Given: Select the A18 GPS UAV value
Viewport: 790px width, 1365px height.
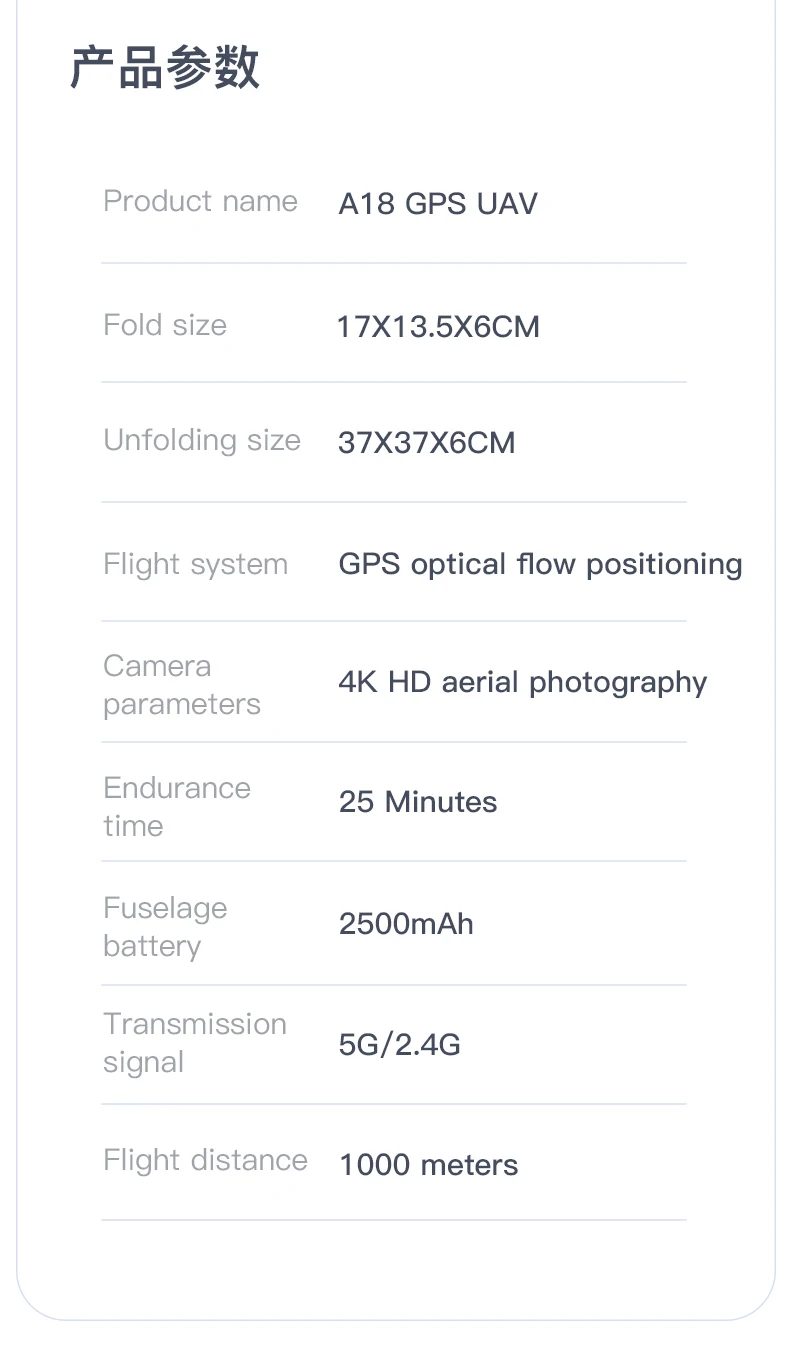Looking at the screenshot, I should tap(438, 204).
